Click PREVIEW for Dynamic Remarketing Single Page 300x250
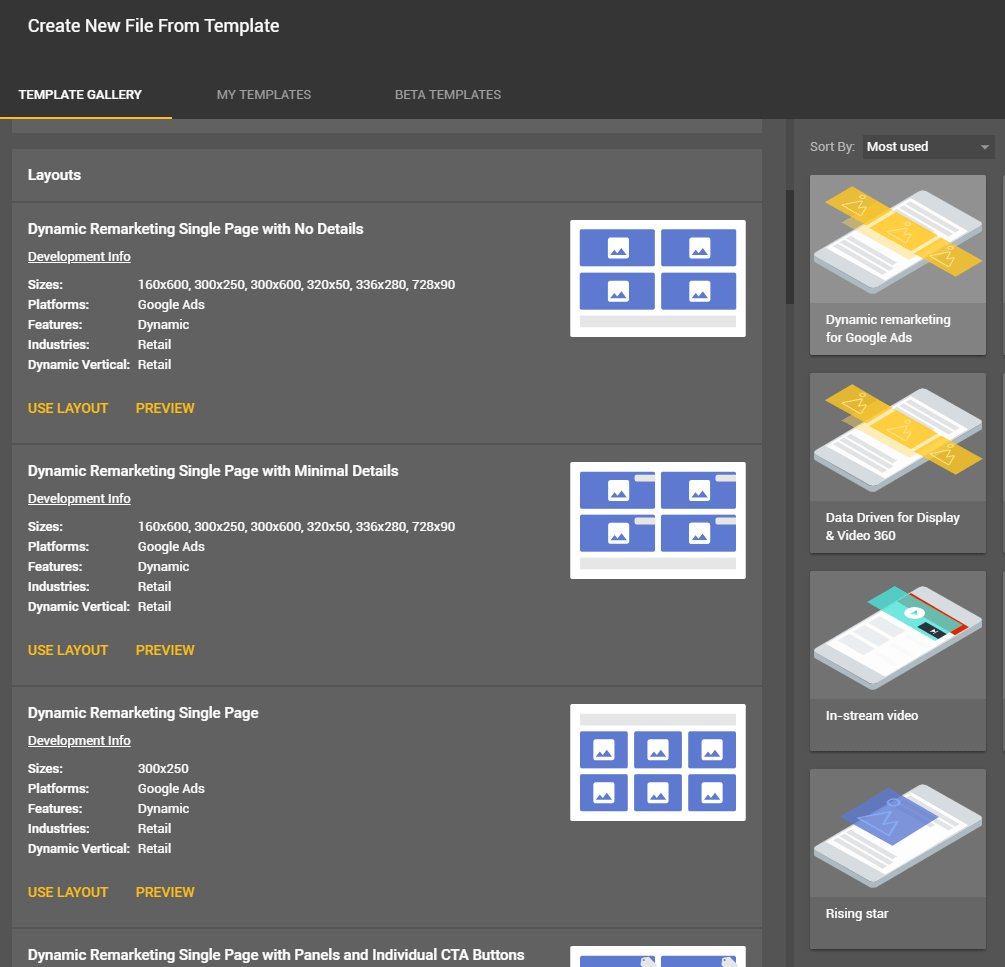 (165, 892)
